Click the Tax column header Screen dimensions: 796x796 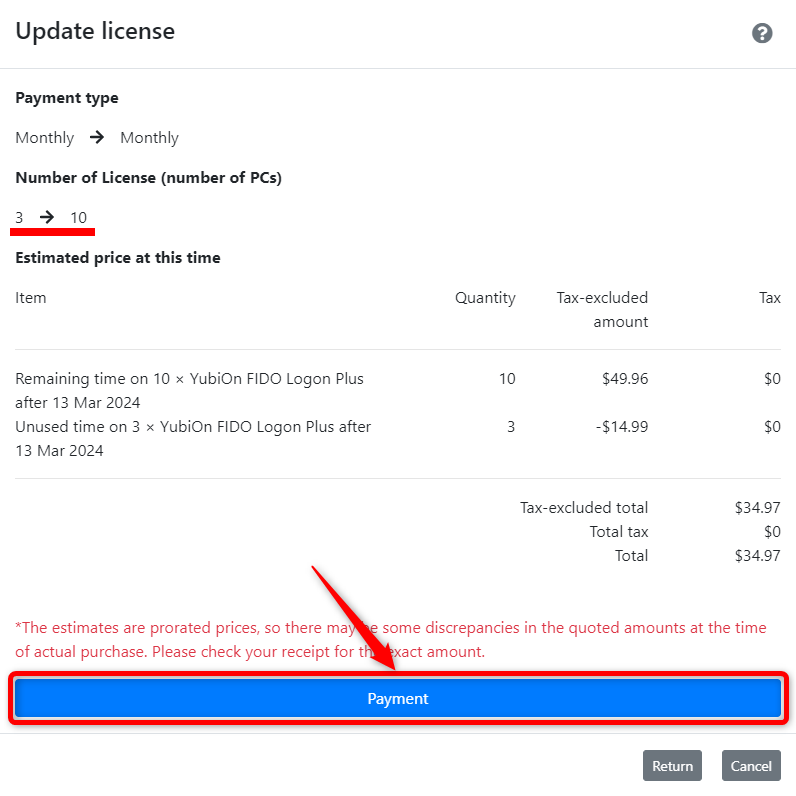coord(770,297)
